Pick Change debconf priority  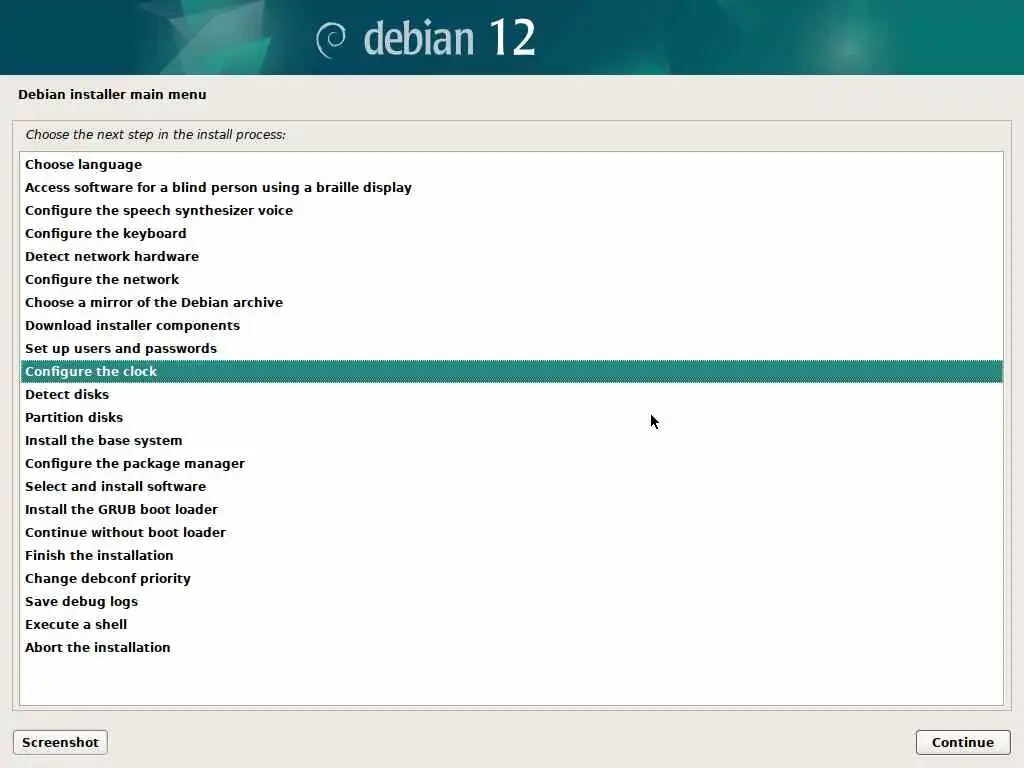point(511,578)
